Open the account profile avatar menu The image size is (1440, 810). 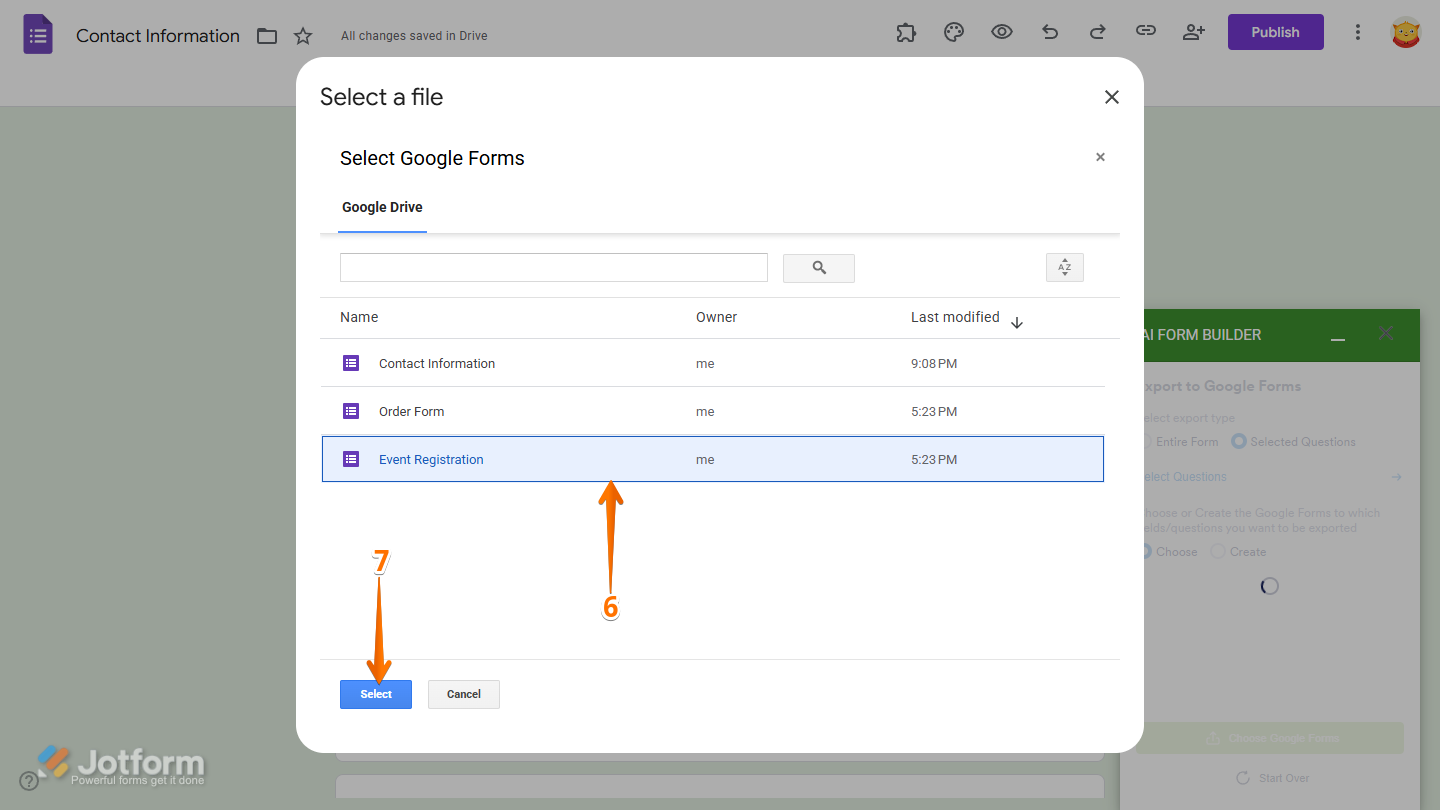(x=1405, y=32)
